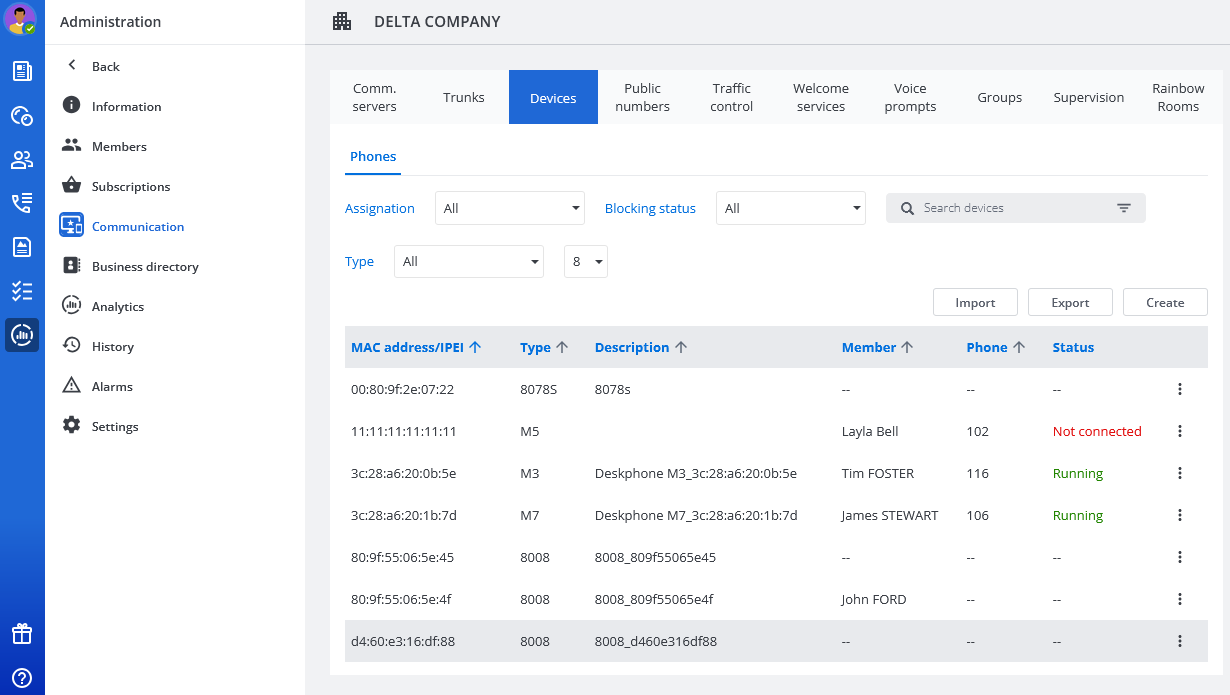Click the Layla Bell member cell
The height and width of the screenshot is (695, 1230).
click(870, 432)
